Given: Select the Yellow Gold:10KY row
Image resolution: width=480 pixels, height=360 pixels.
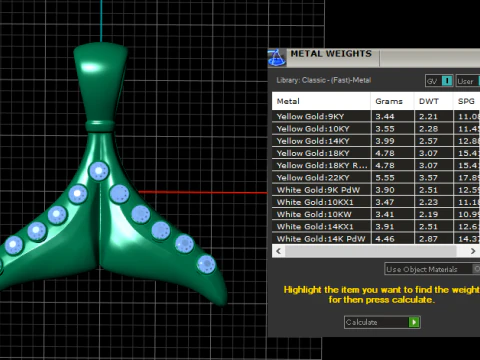Looking at the screenshot, I should 376,129.
